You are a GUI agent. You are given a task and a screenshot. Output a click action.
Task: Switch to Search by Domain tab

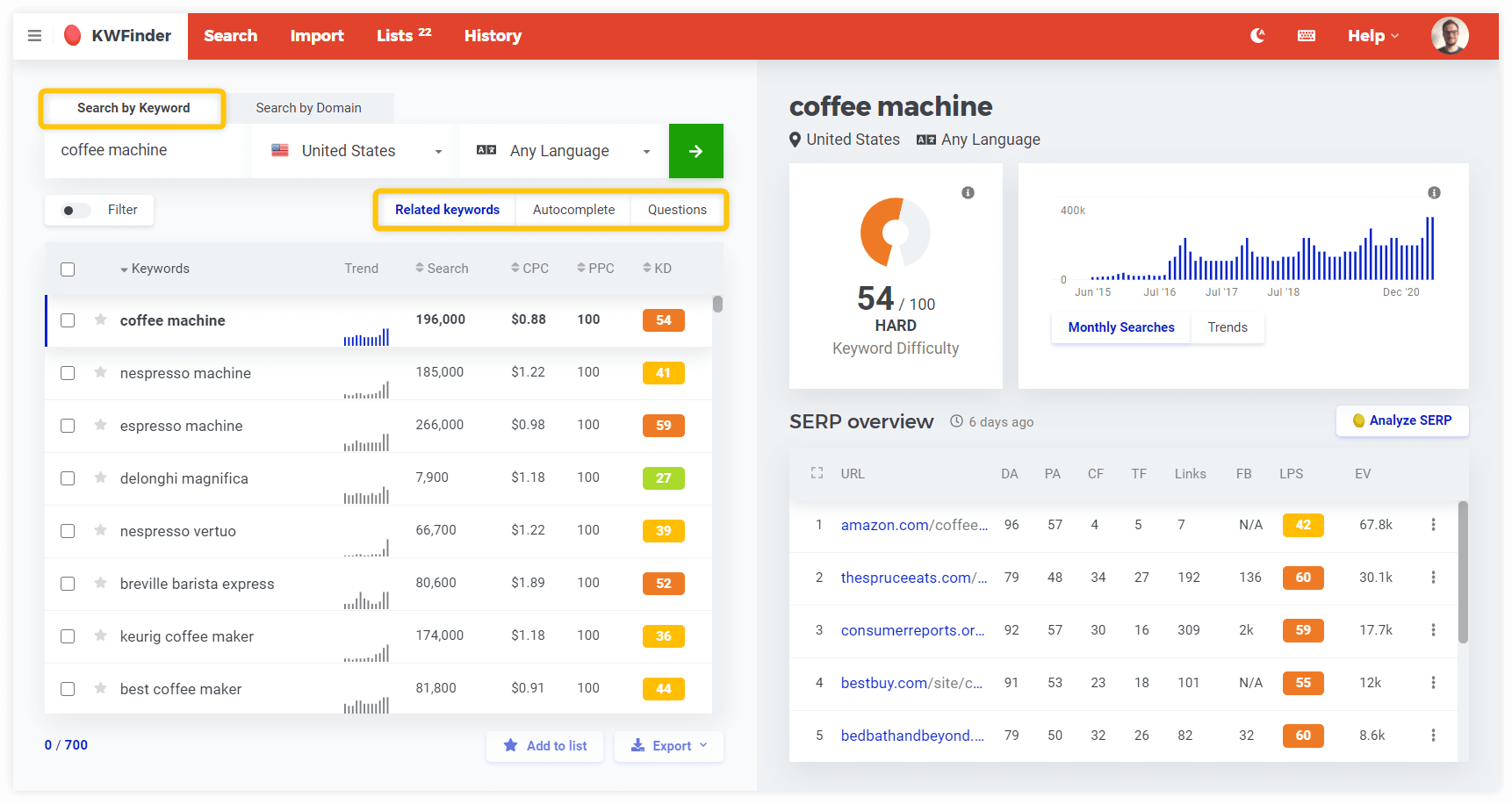coord(308,108)
